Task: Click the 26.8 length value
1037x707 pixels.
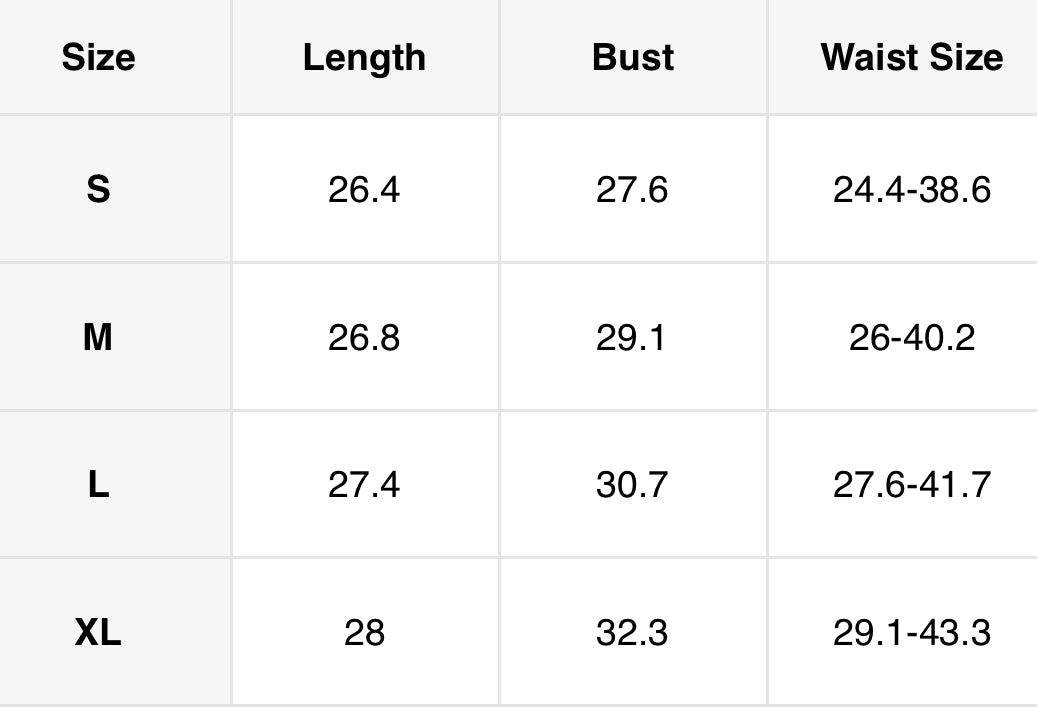Action: tap(364, 338)
